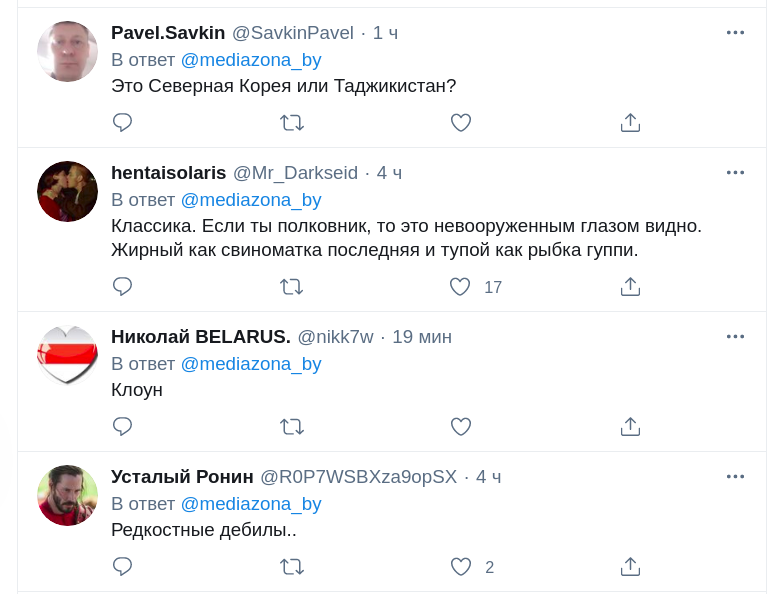Open @mediazona_by link in Pavel.Savkin's reply

tap(251, 59)
